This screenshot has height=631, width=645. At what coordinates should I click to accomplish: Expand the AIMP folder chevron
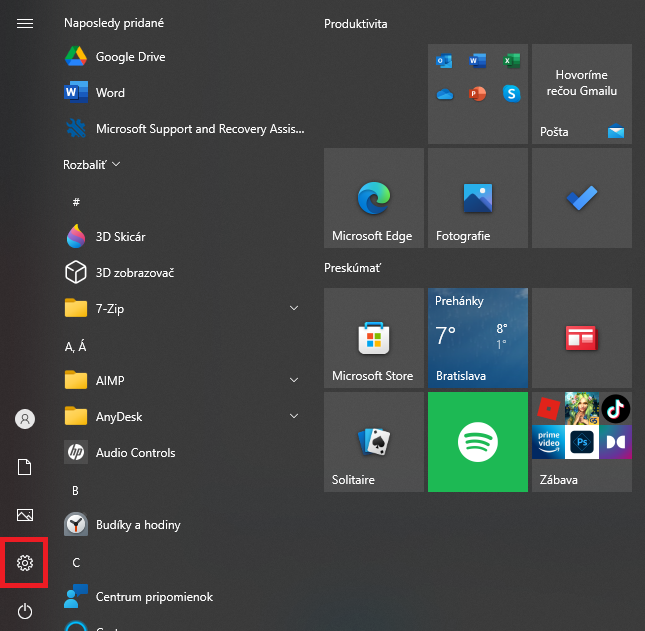pos(294,380)
